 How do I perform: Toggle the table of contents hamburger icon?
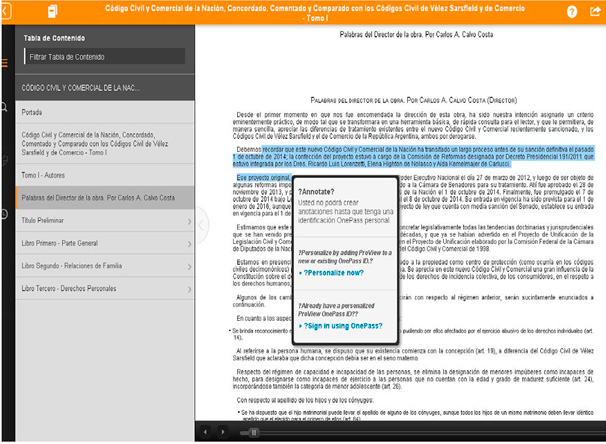5,62
